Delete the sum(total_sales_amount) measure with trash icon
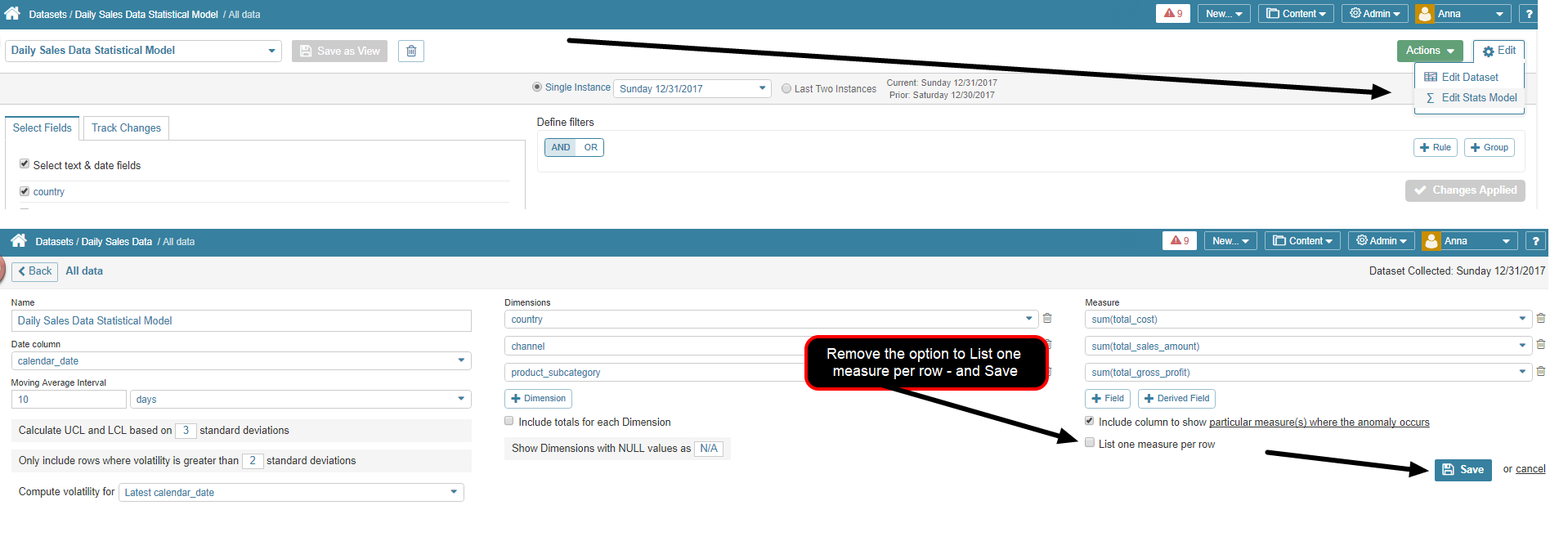 pos(1541,344)
